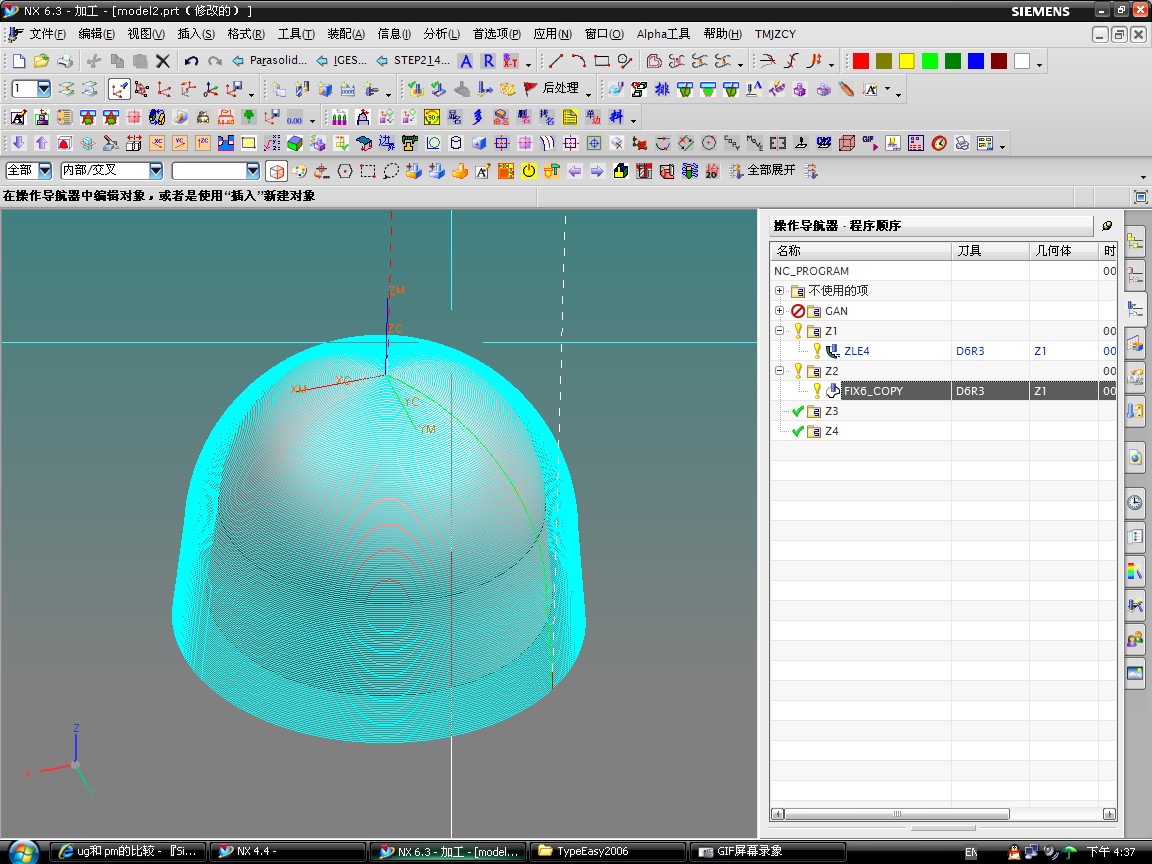
Task: Click the GIF record icon
Action: [x=868, y=143]
